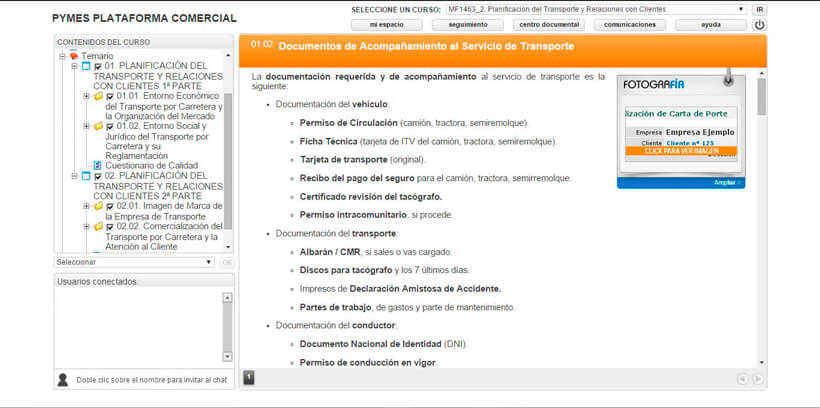Click the OK button beside Seleccionar
The height and width of the screenshot is (408, 820).
[x=226, y=262]
